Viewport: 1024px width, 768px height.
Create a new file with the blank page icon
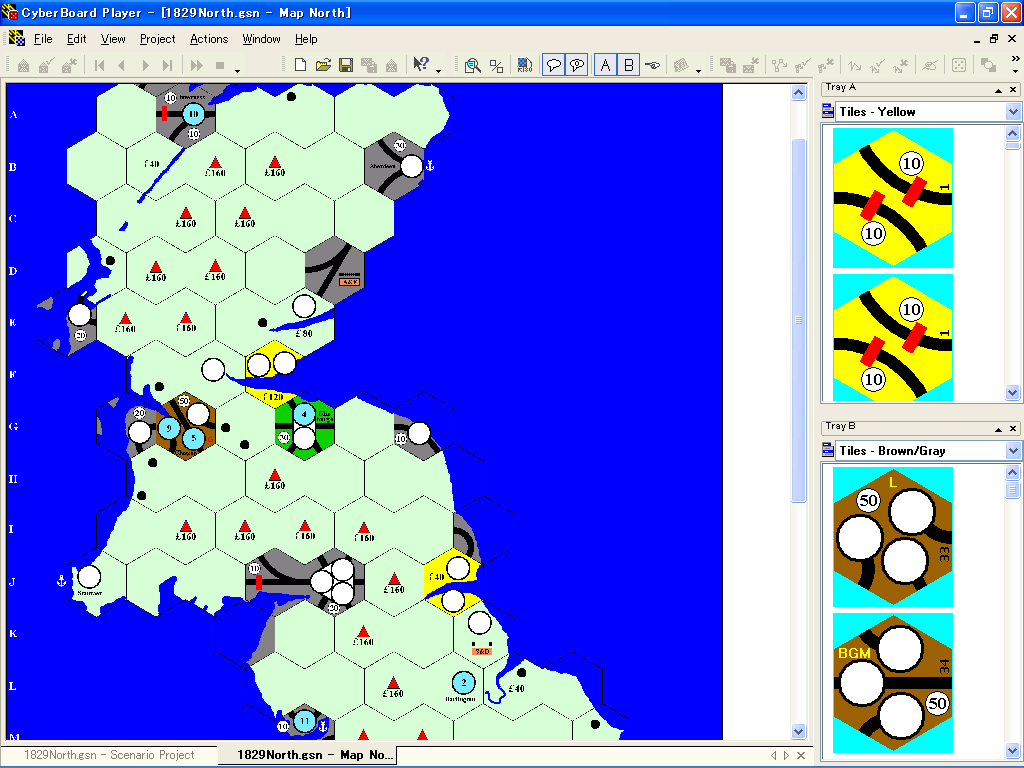coord(300,65)
